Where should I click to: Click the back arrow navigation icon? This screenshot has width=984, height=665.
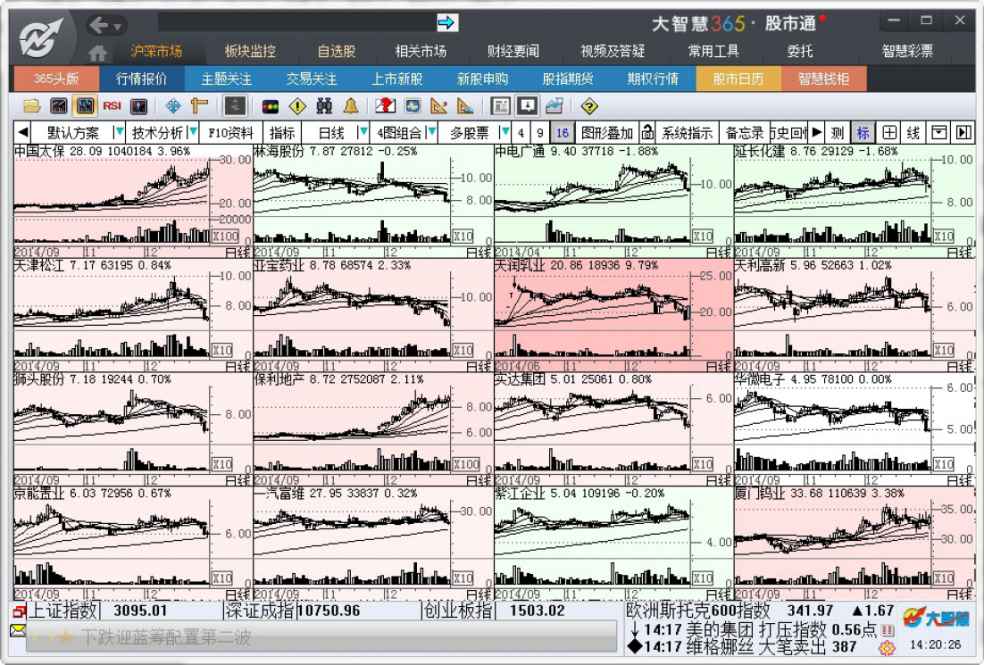[x=100, y=25]
